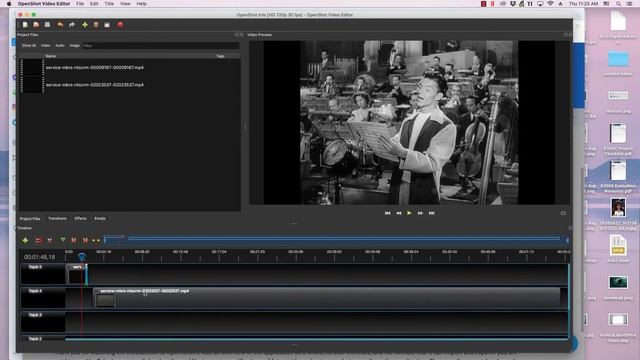Click the preview snapshot camera icon

click(563, 213)
